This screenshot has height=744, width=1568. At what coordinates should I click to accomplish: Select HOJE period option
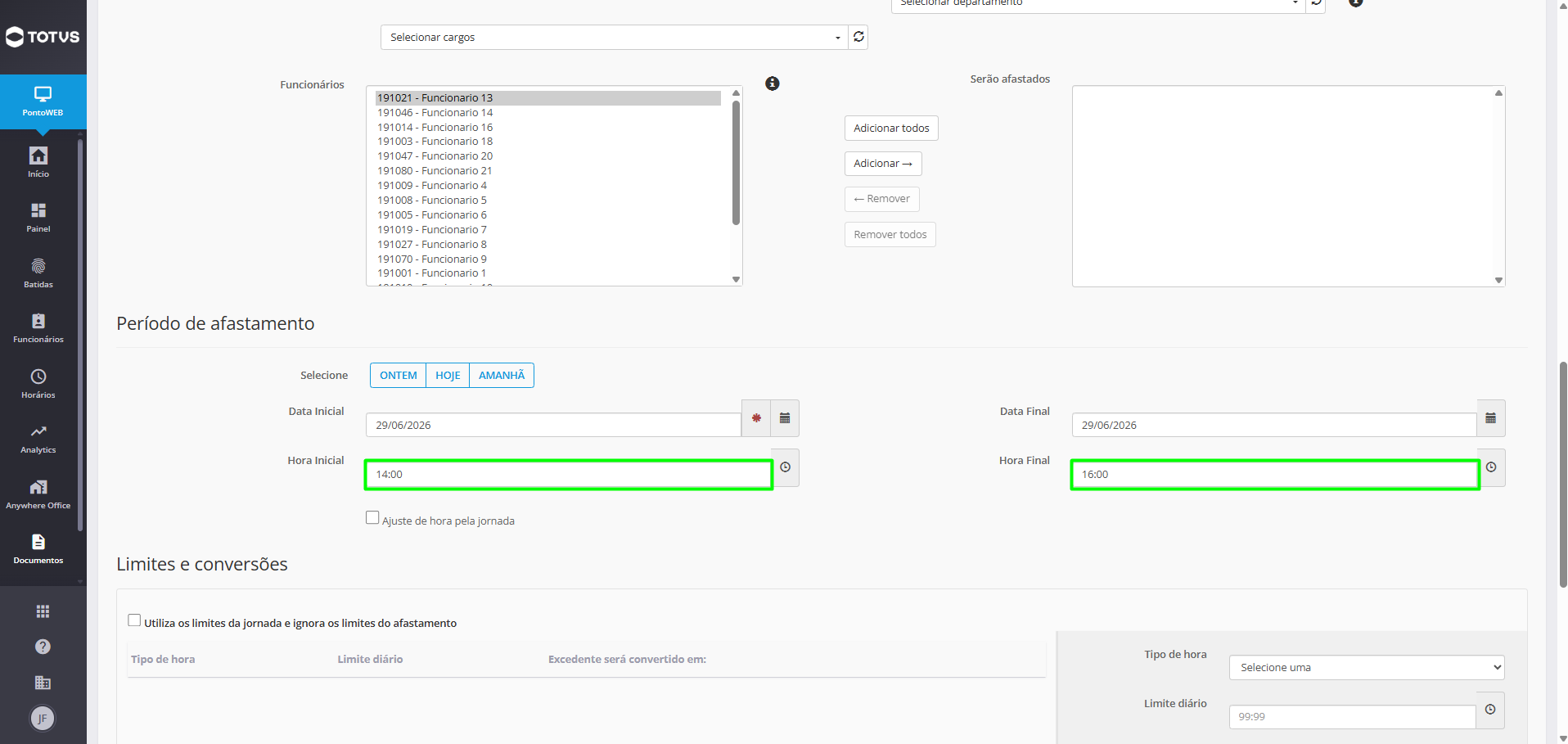pos(448,375)
